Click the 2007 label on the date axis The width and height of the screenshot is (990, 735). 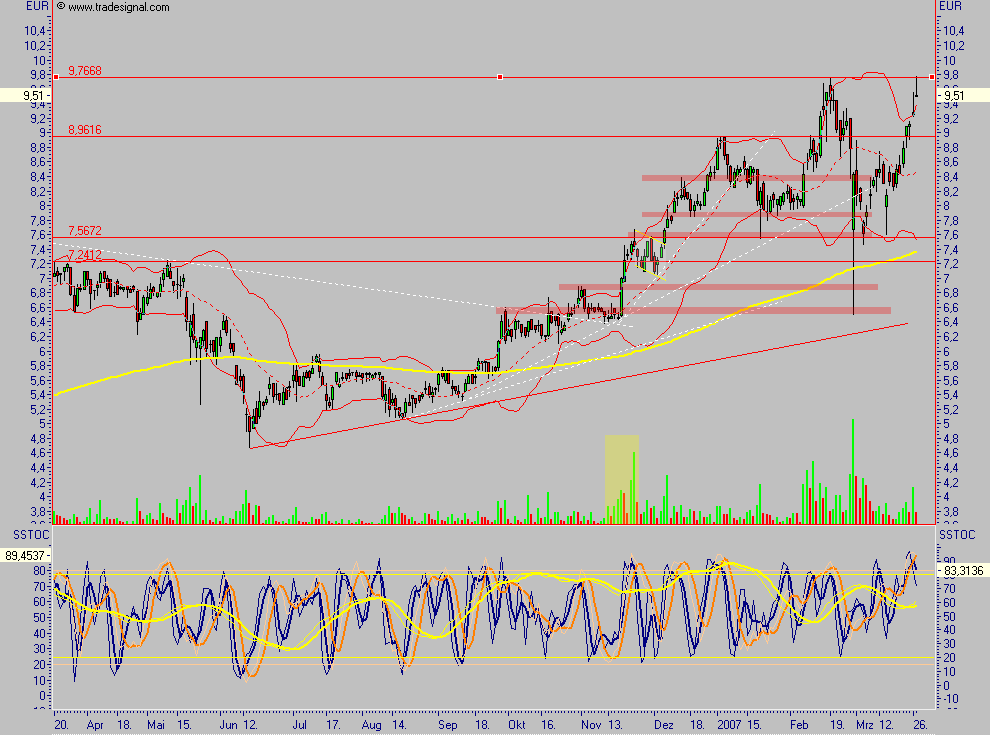pos(730,725)
